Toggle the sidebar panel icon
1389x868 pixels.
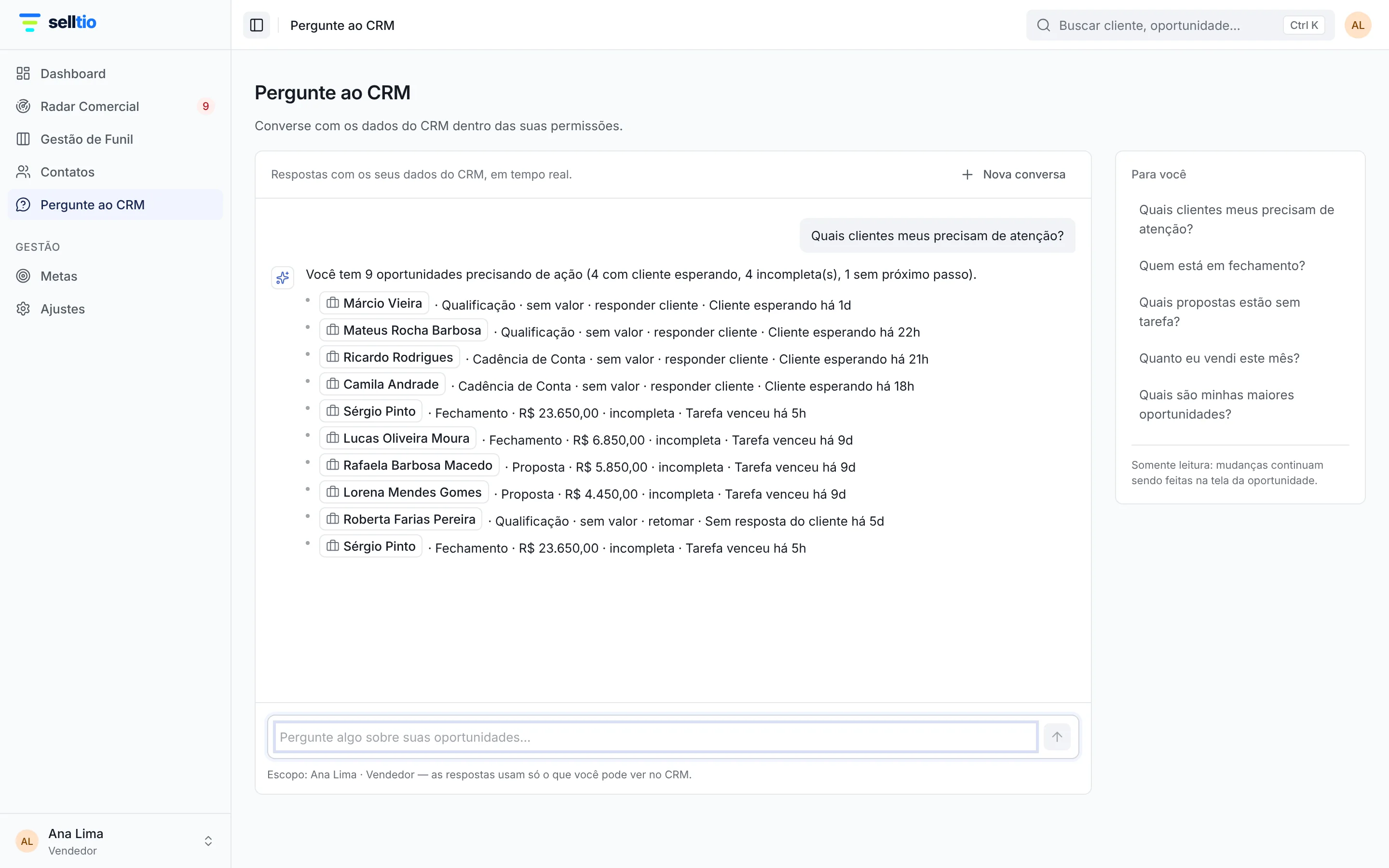pos(257,25)
